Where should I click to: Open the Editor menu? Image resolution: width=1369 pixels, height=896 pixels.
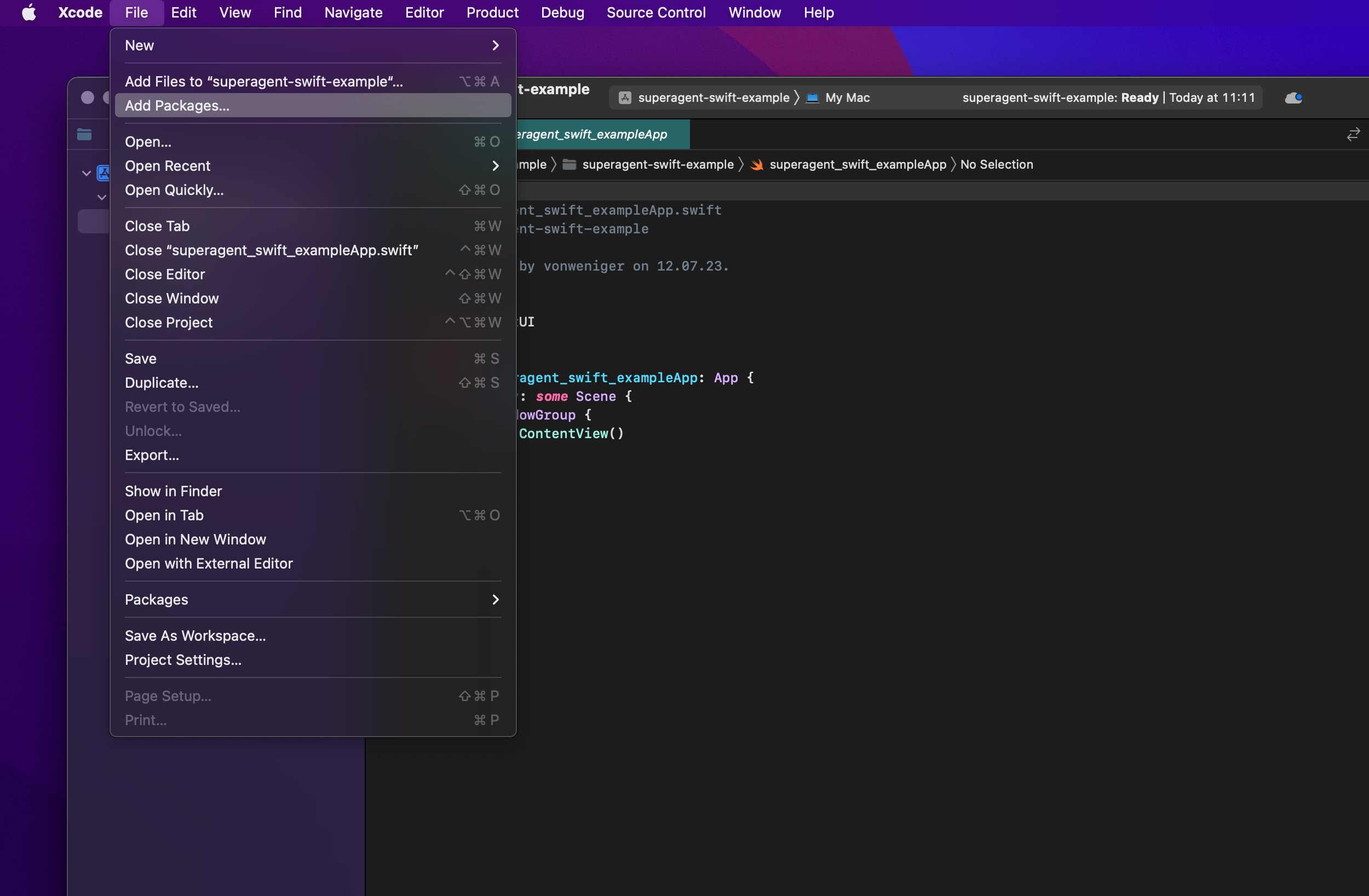pos(424,13)
